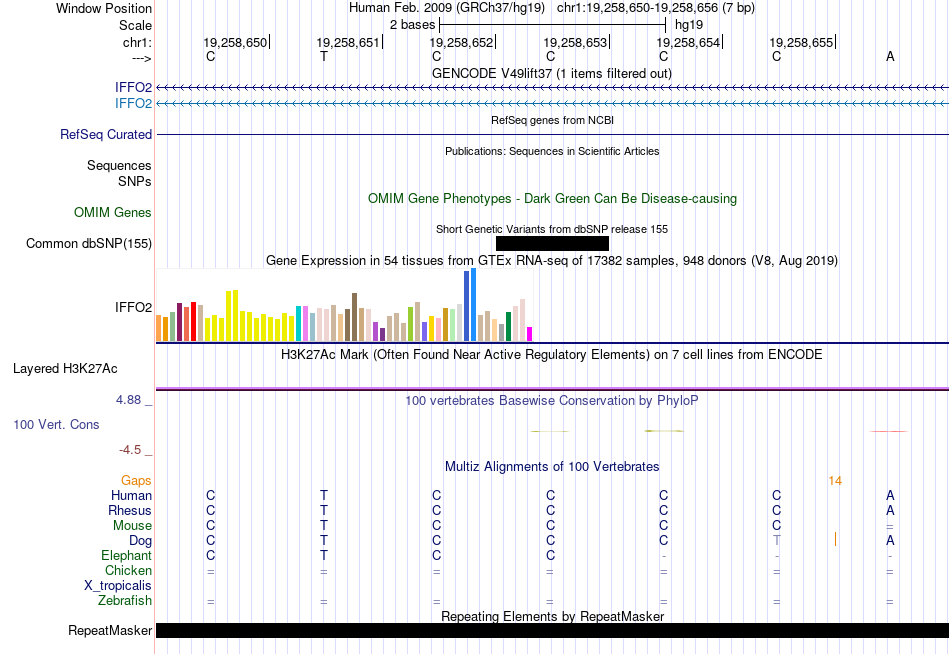The width and height of the screenshot is (950, 654).
Task: Select the 'Human' alignment row label
Action: pyautogui.click(x=131, y=496)
